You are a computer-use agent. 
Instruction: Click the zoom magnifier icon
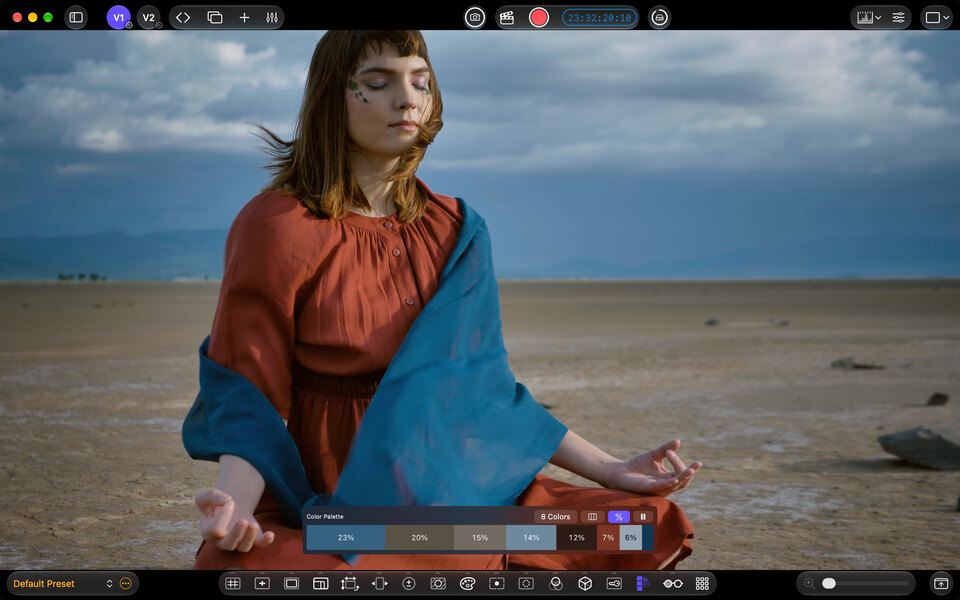click(x=809, y=583)
